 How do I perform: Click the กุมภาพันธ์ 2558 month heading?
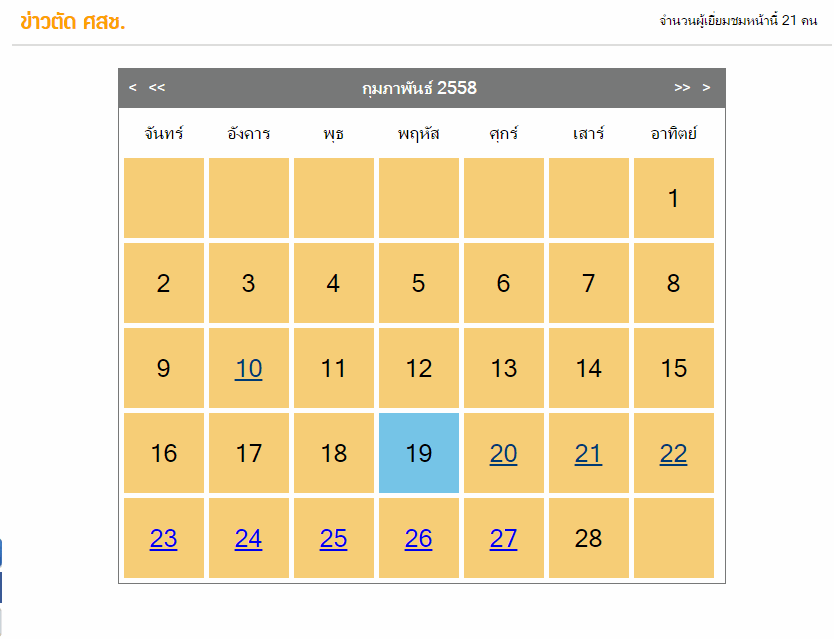419,88
